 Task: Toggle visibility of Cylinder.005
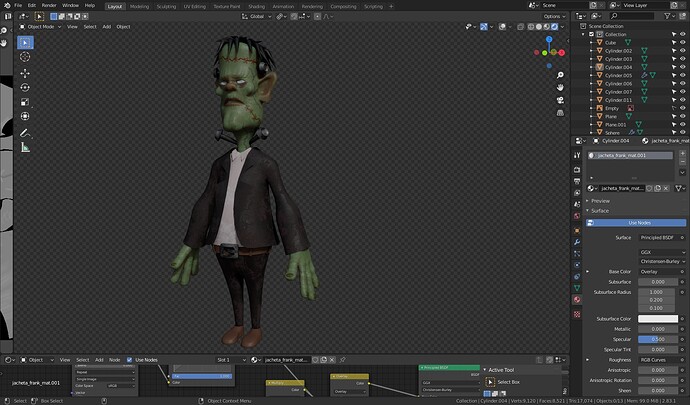point(683,75)
